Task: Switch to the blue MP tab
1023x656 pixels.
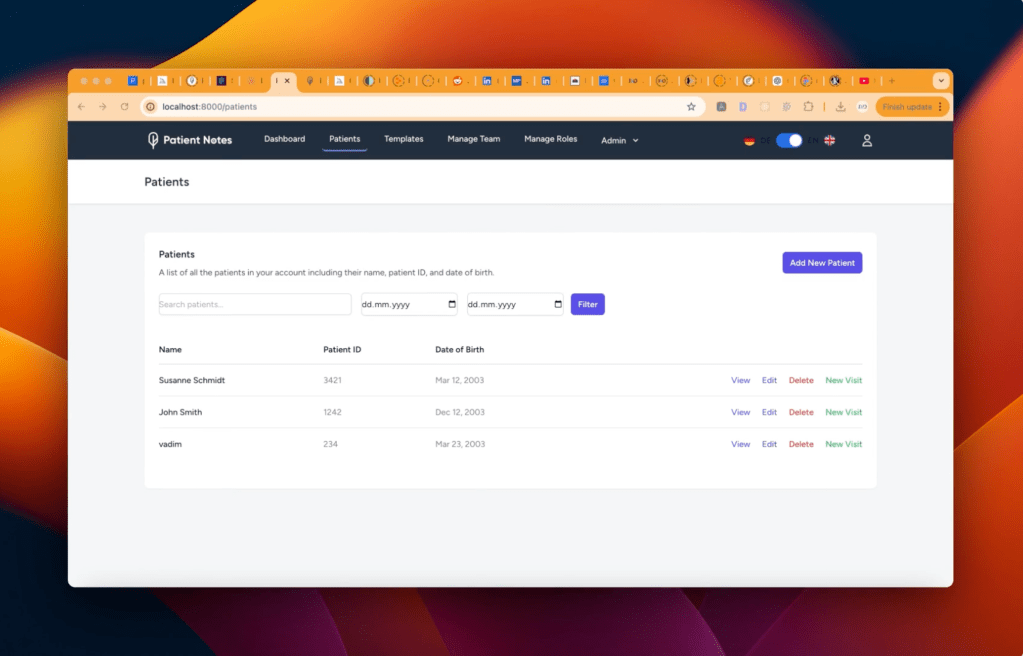Action: click(516, 81)
